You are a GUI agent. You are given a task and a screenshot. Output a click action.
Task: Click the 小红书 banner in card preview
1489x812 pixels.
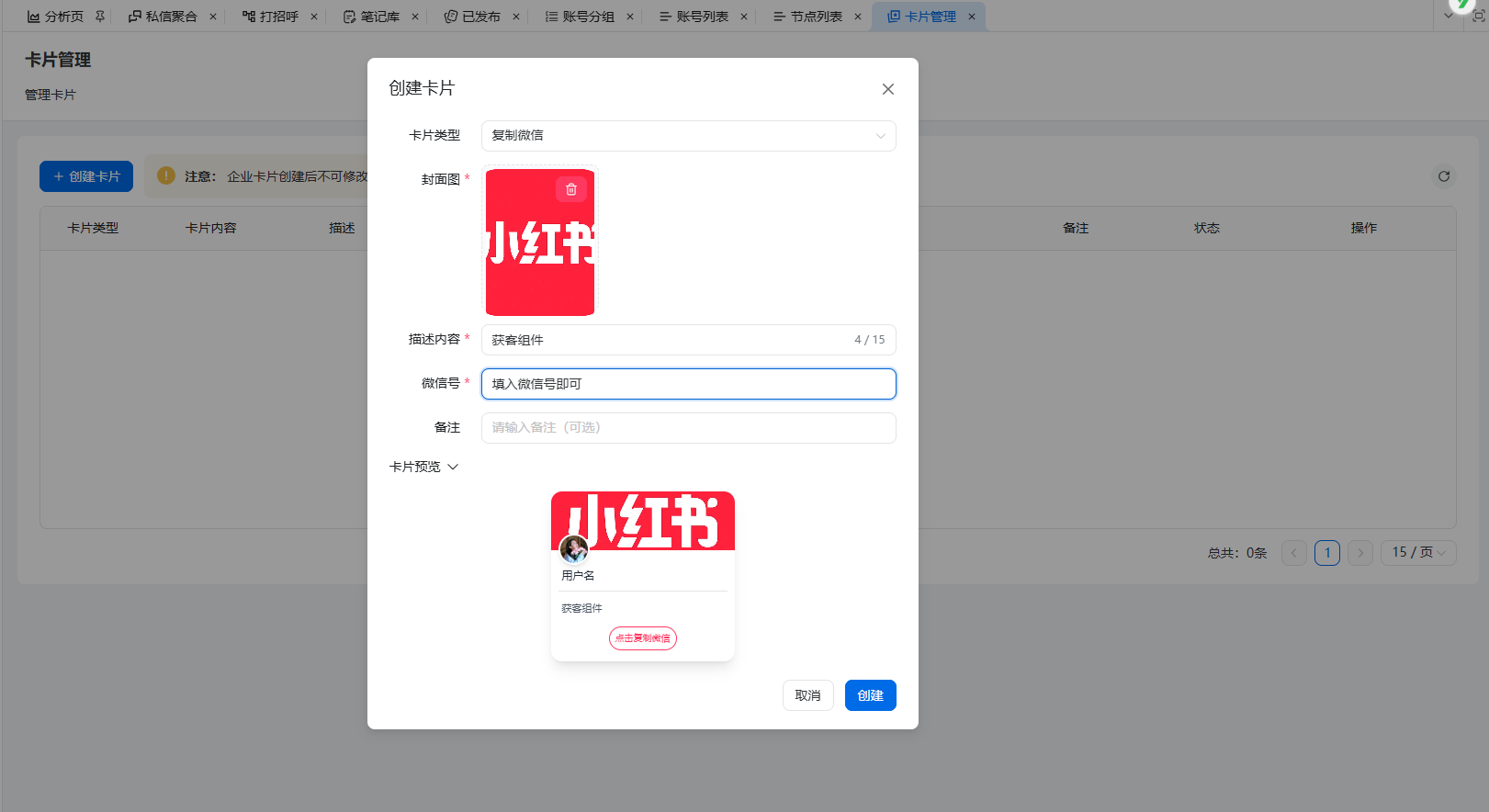(643, 521)
